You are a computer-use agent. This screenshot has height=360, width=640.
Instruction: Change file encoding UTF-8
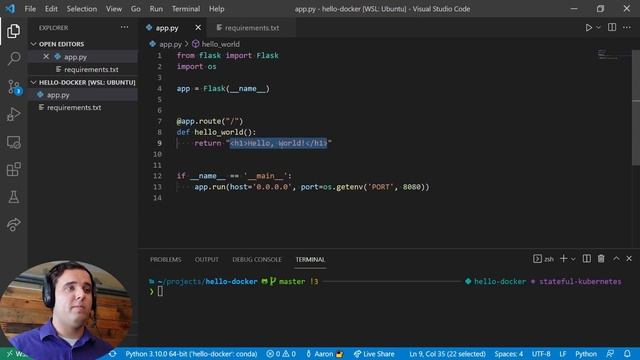(541, 354)
